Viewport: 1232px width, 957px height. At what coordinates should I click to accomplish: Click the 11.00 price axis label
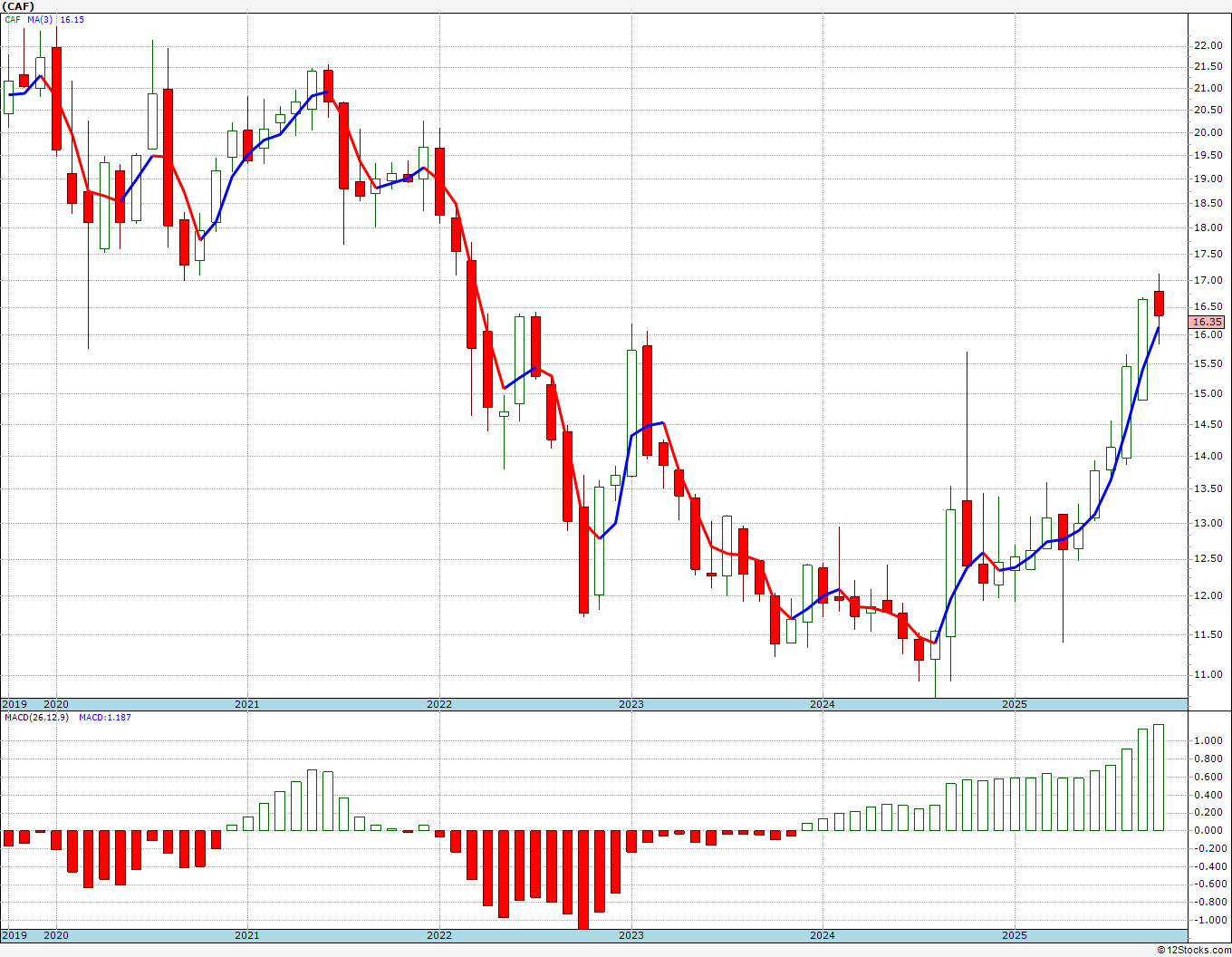[x=1207, y=674]
